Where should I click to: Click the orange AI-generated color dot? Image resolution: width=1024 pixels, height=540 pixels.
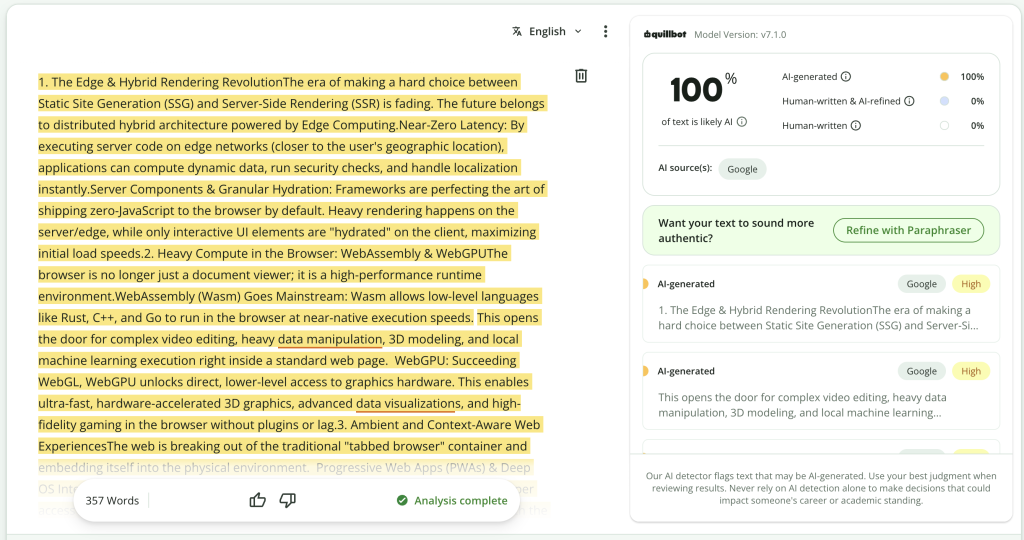coord(944,76)
